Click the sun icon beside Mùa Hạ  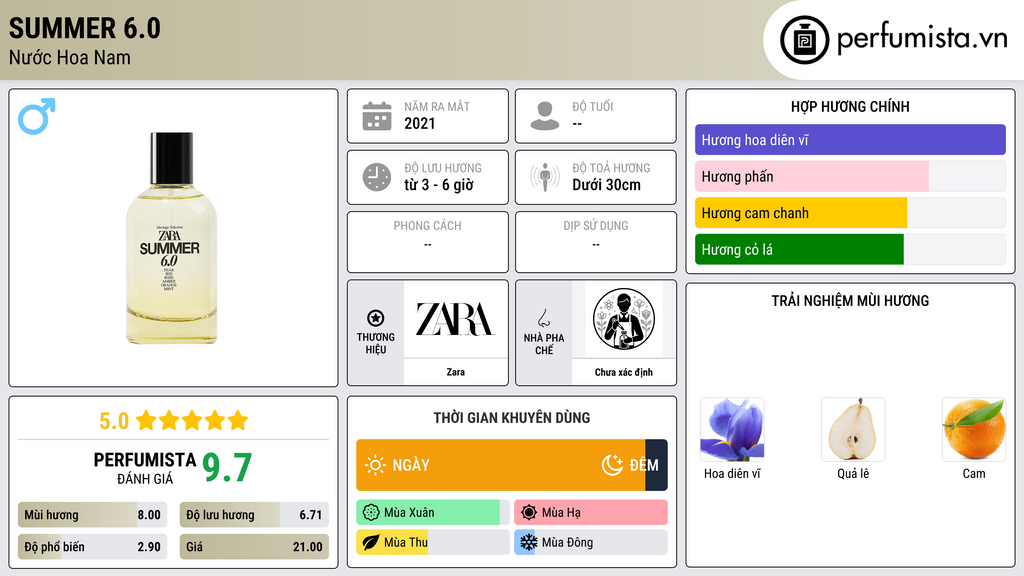529,513
